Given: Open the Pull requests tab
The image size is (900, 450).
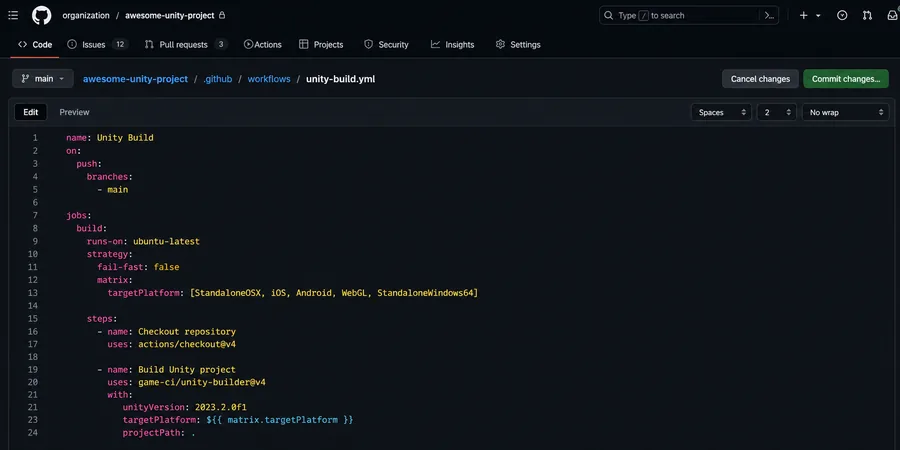Looking at the screenshot, I should click(185, 44).
